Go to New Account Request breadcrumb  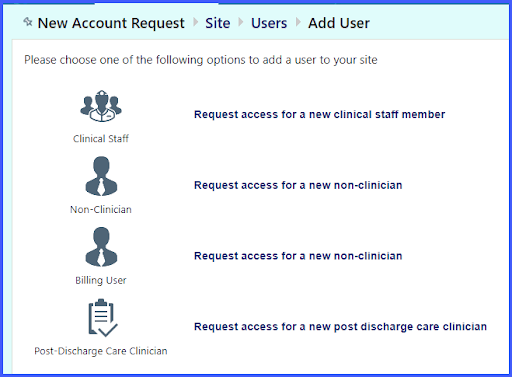(111, 23)
